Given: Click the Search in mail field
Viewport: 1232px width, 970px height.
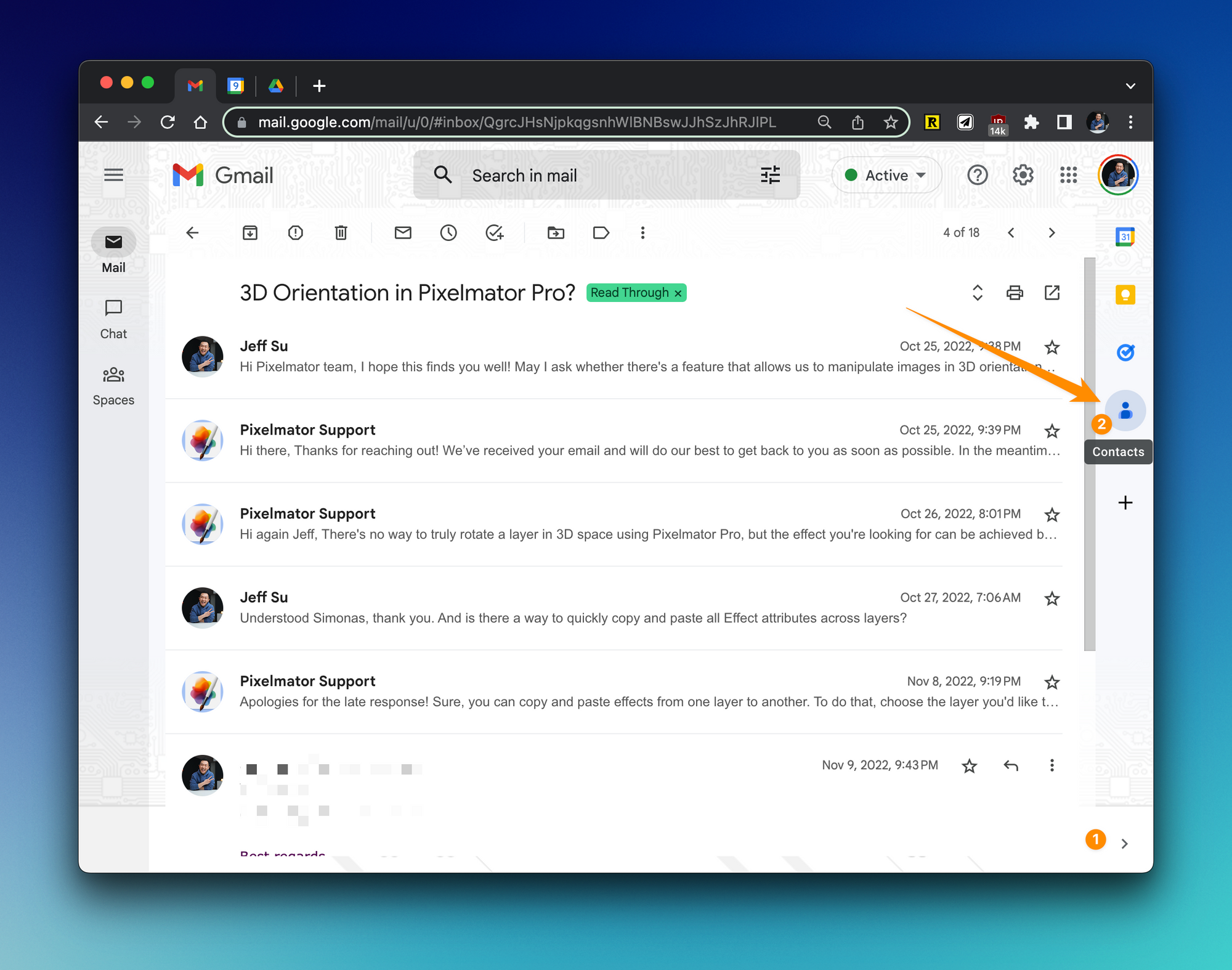Looking at the screenshot, I should click(x=607, y=175).
